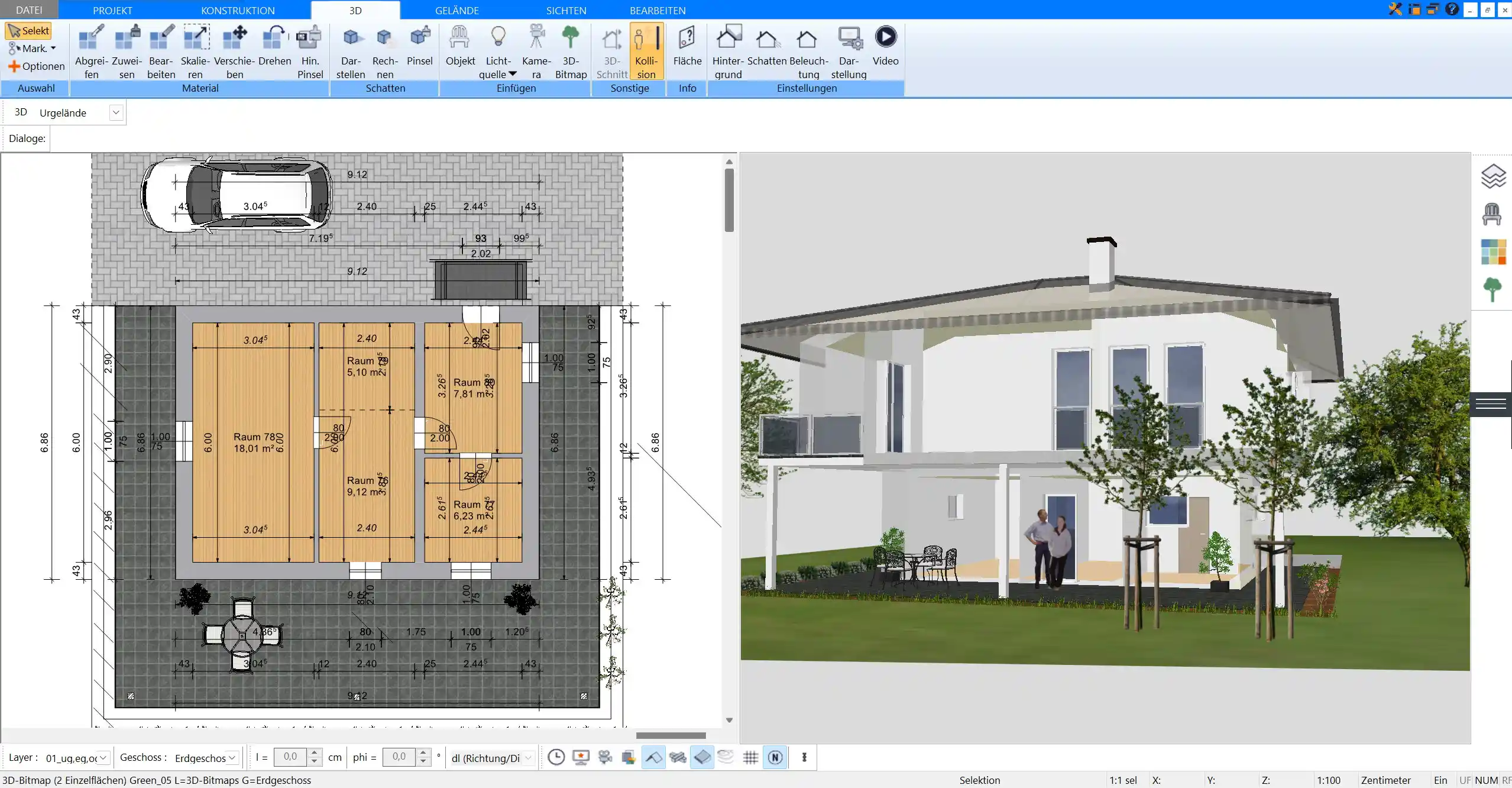Screen dimensions: 1512x788
Task: Select the Drehen rotate tool
Action: click(275, 46)
